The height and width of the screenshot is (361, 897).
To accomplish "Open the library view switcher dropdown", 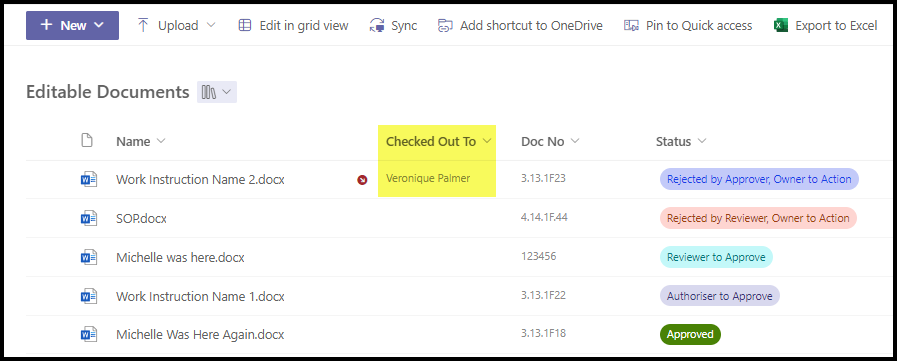I will click(x=217, y=92).
